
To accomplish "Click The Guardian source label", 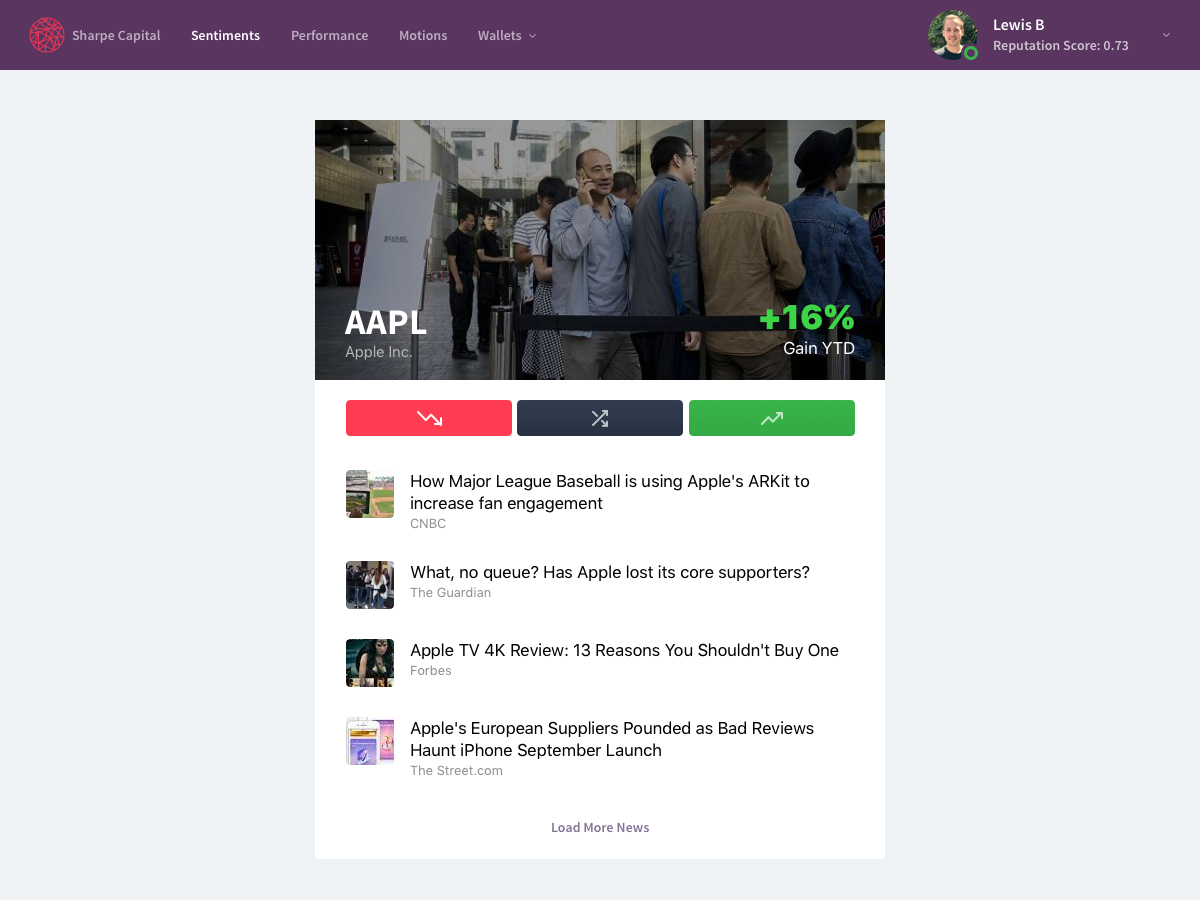I will pos(450,592).
